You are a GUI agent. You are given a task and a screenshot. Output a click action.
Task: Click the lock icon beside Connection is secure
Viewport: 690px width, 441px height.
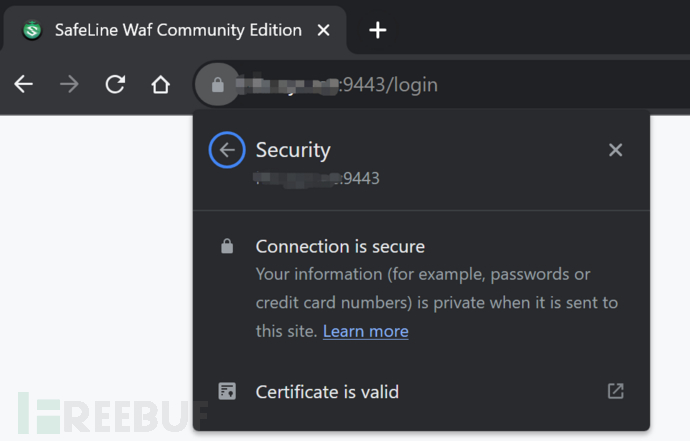pos(227,246)
